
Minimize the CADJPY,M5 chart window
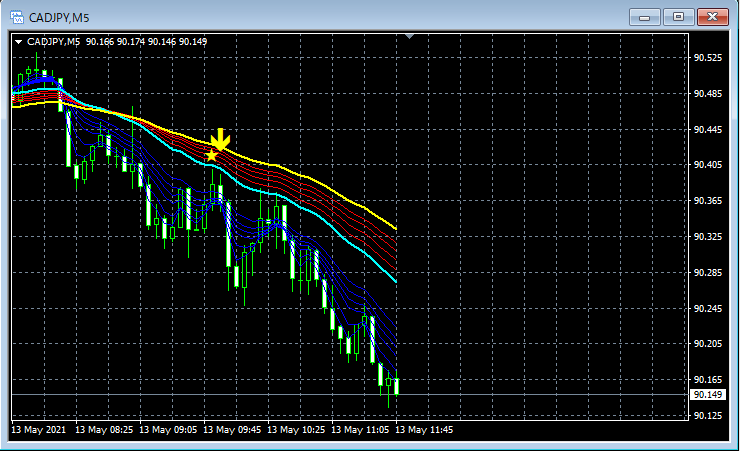coord(645,17)
